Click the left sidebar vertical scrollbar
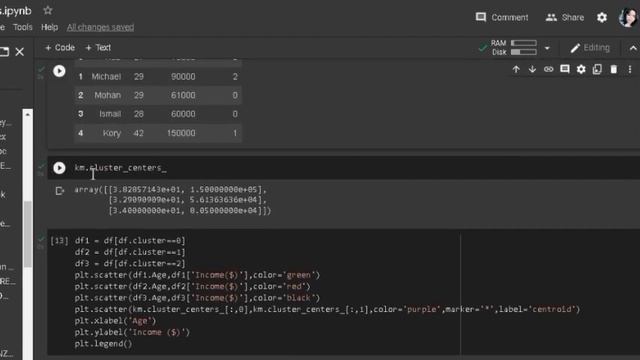Image resolution: width=640 pixels, height=360 pixels. point(27,234)
